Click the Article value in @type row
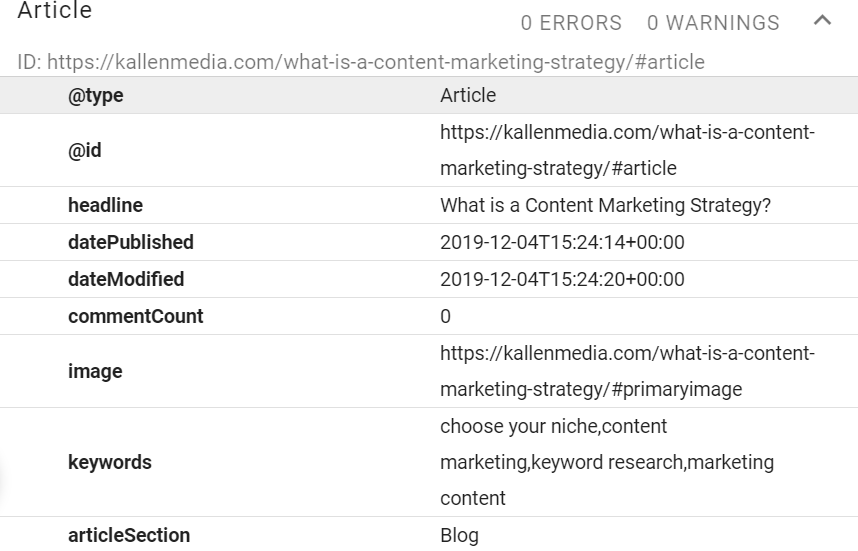Image resolution: width=858 pixels, height=551 pixels. click(468, 96)
